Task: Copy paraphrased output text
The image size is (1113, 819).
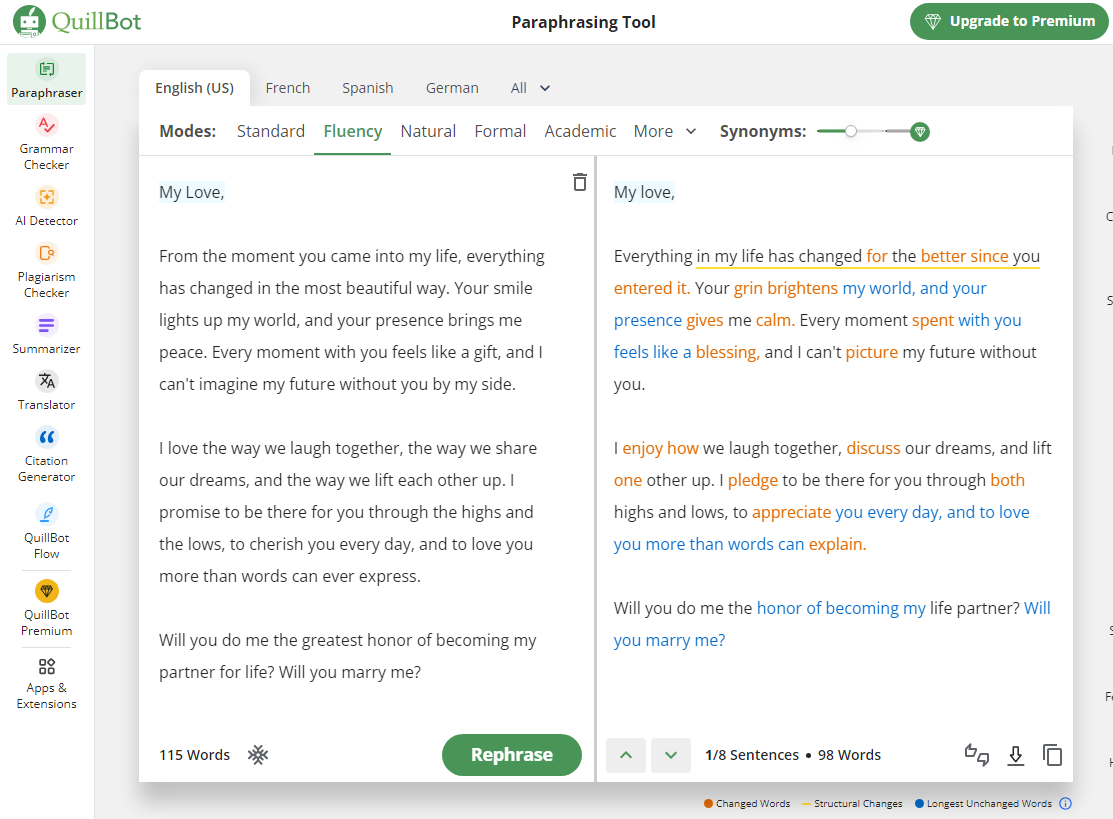Action: click(x=1052, y=755)
